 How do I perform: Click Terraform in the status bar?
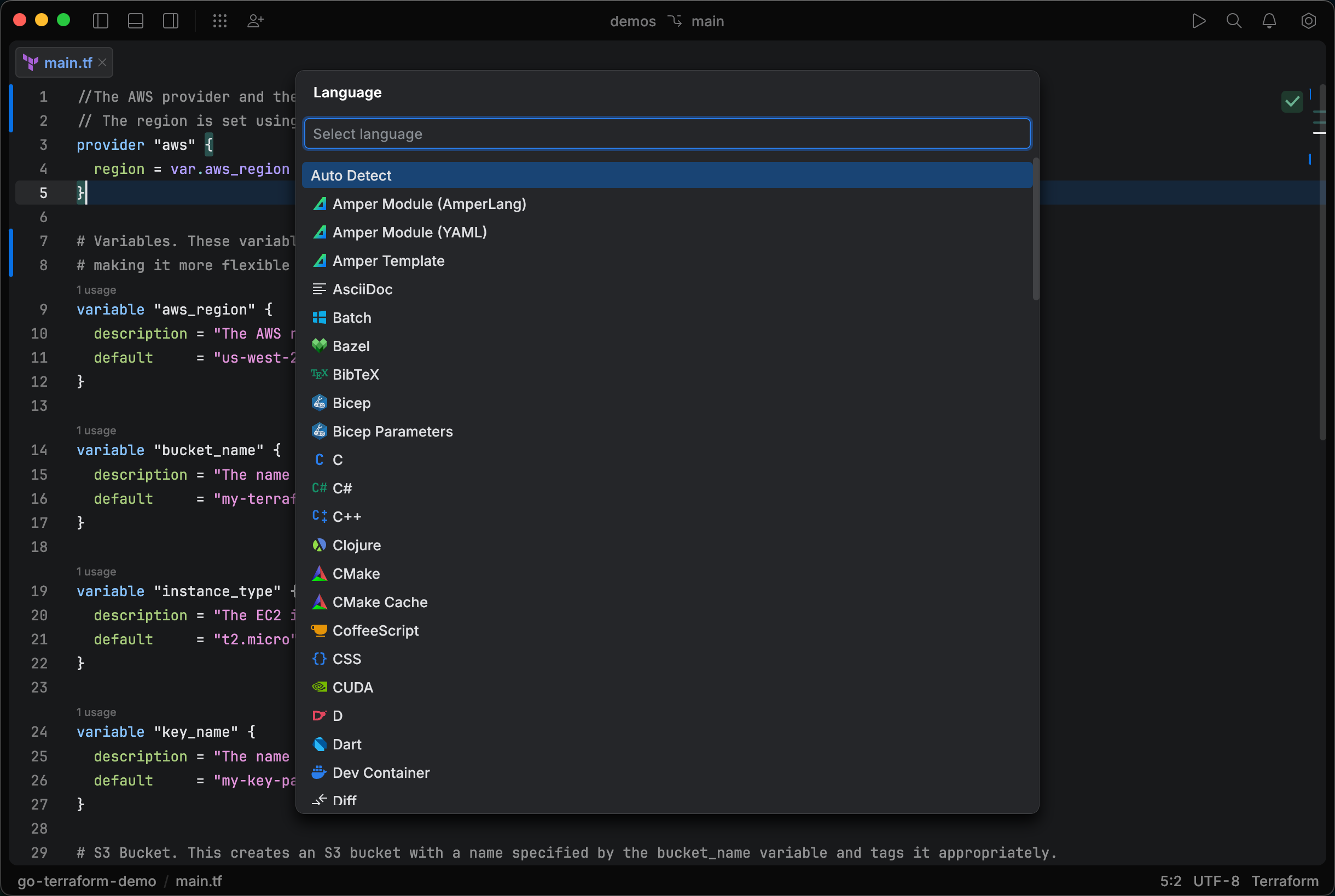(1284, 881)
